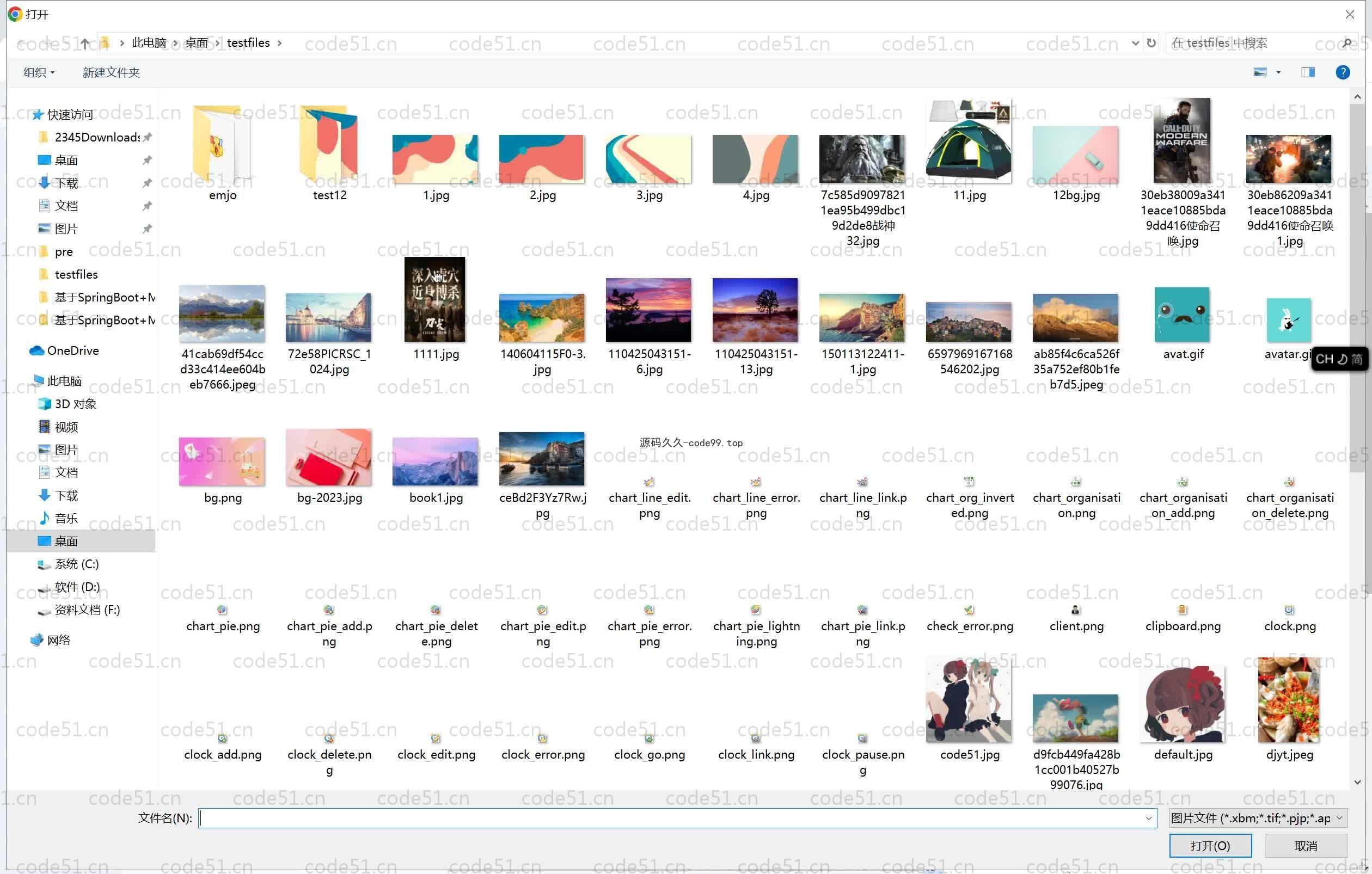1372x874 pixels.
Task: Select clock_pause.png icon
Action: tap(862, 738)
